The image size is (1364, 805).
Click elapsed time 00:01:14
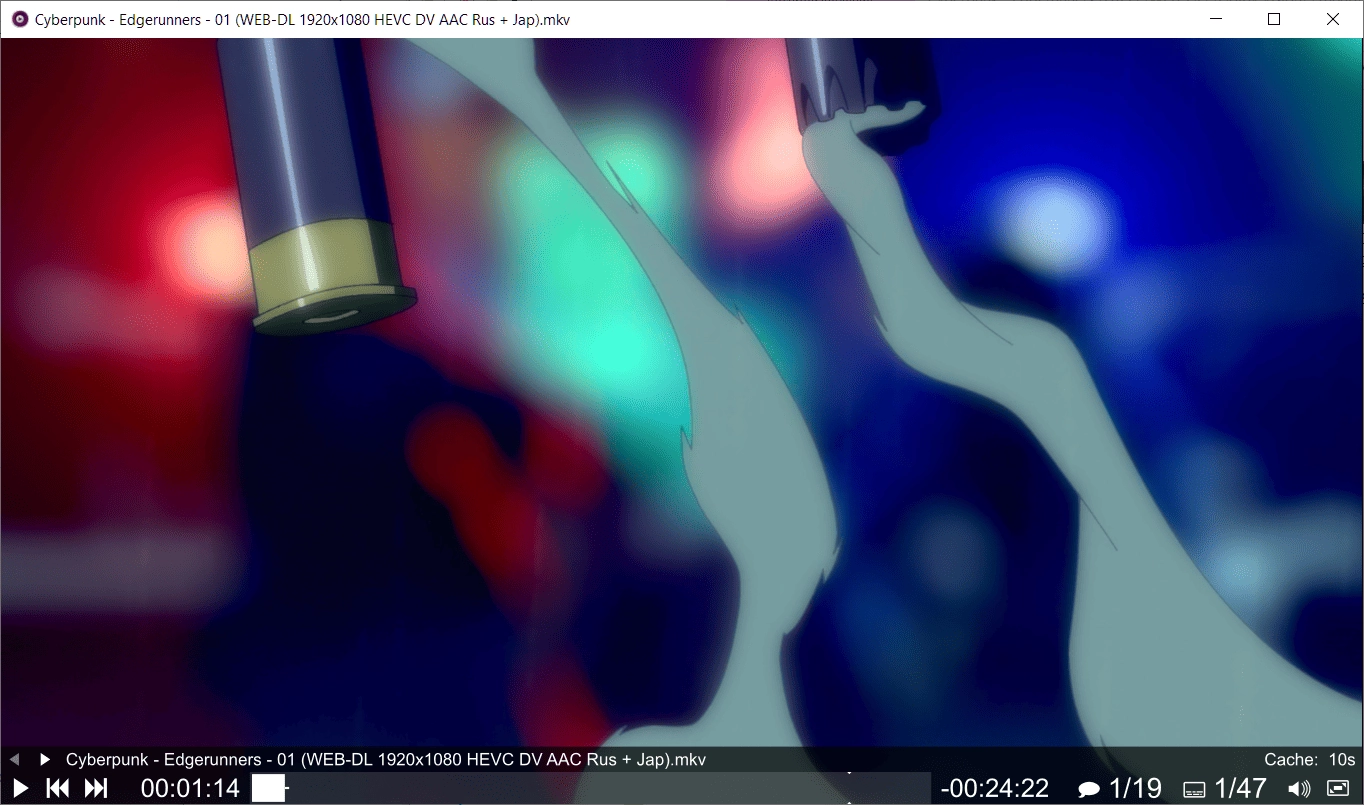tap(190, 788)
